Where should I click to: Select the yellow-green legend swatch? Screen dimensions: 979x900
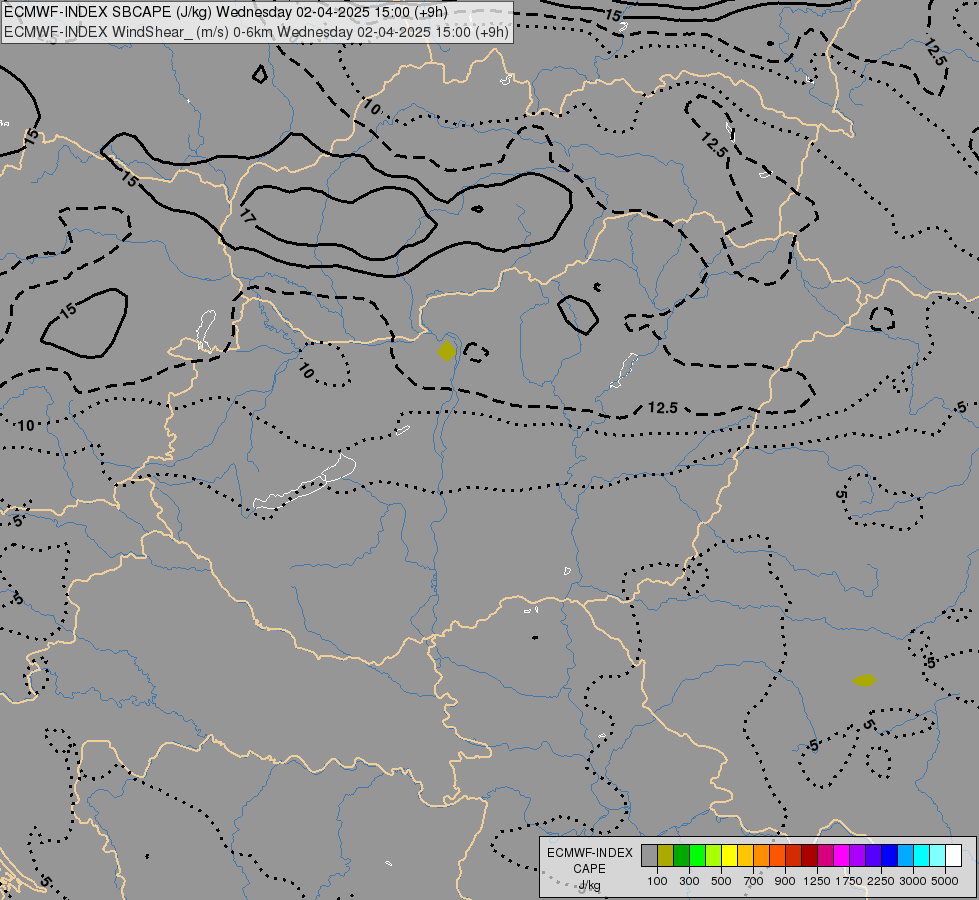tap(713, 856)
